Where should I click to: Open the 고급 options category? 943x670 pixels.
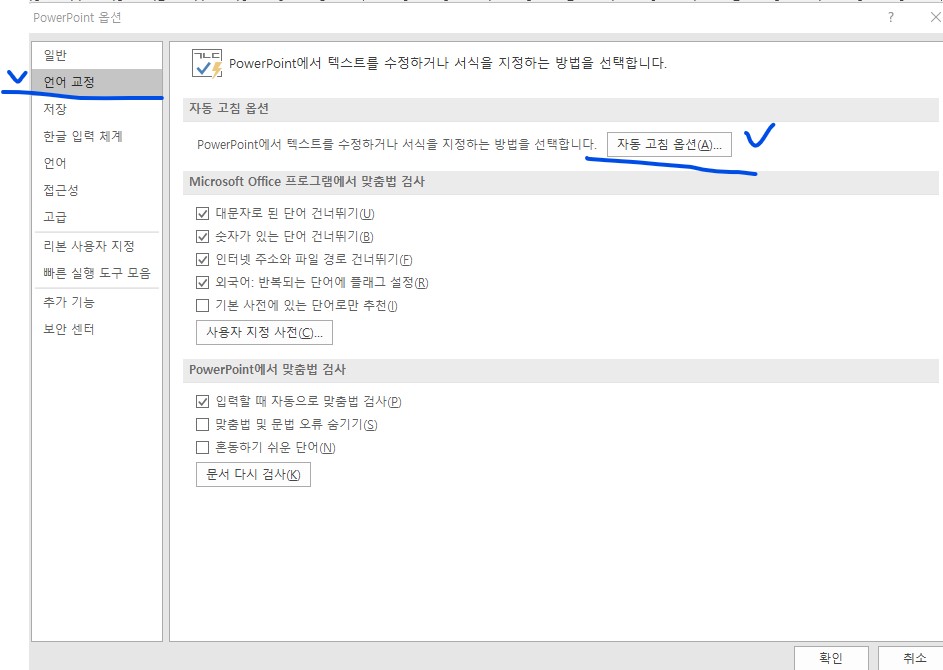coord(97,217)
